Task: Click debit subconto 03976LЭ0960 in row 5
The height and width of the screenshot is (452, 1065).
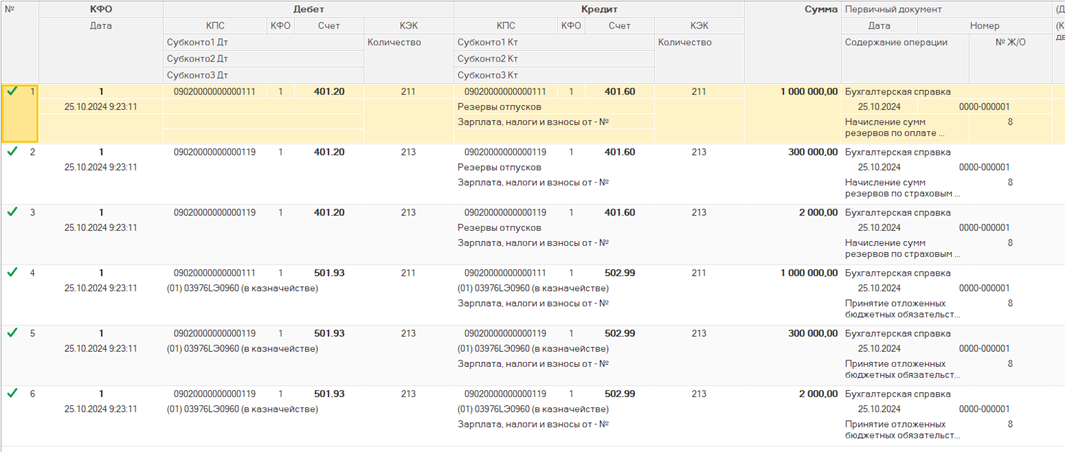Action: (x=242, y=349)
